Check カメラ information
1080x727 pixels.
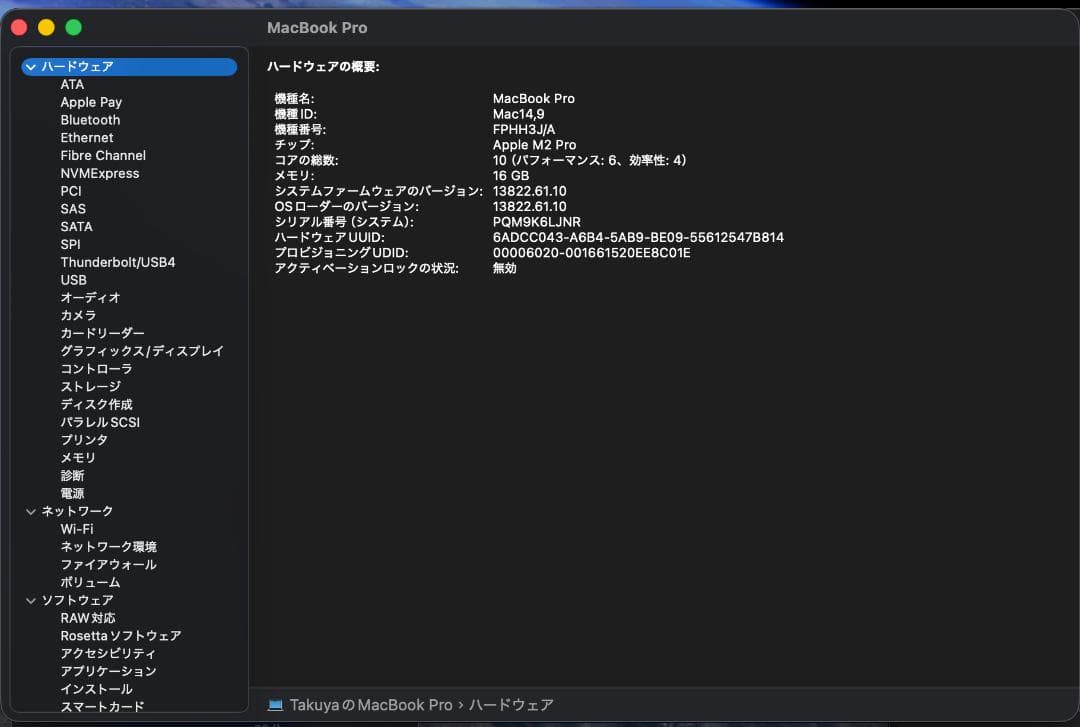[x=77, y=315]
